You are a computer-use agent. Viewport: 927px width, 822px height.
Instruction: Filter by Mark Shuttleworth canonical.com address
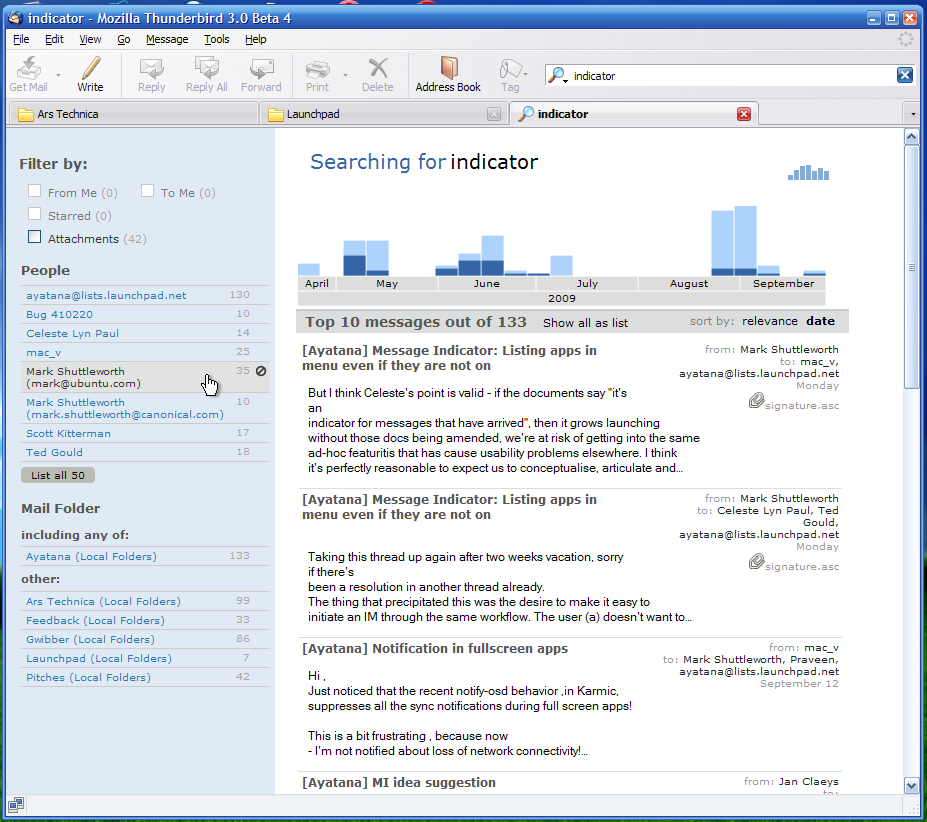pos(144,408)
